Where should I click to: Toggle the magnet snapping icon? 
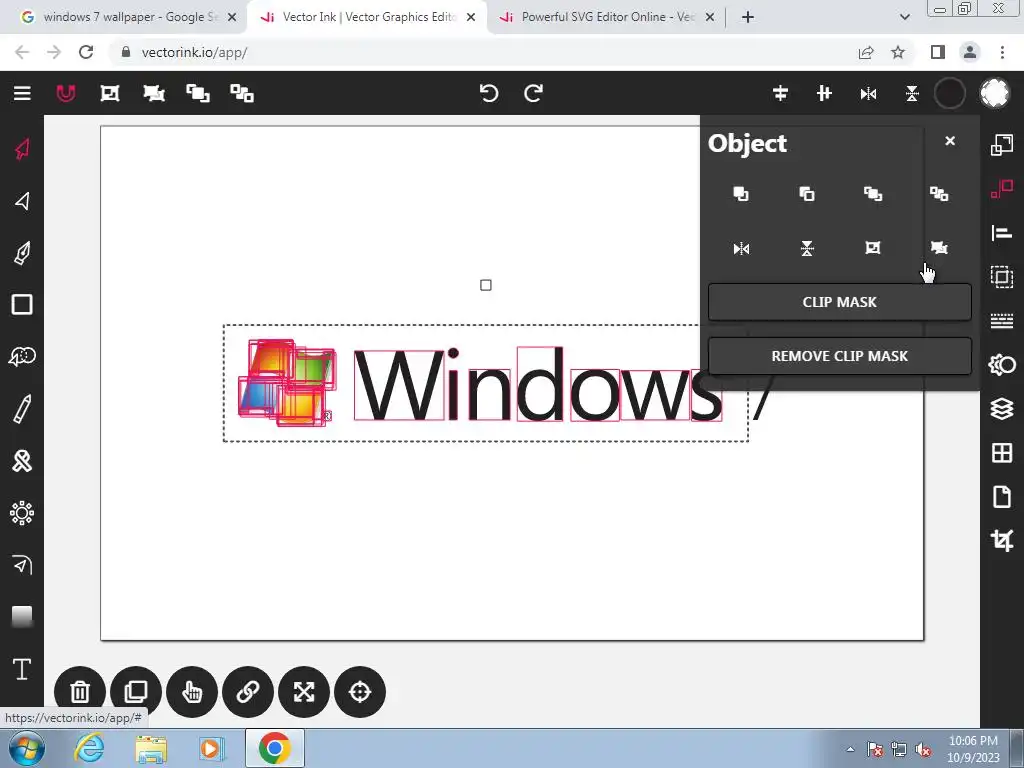[x=66, y=93]
